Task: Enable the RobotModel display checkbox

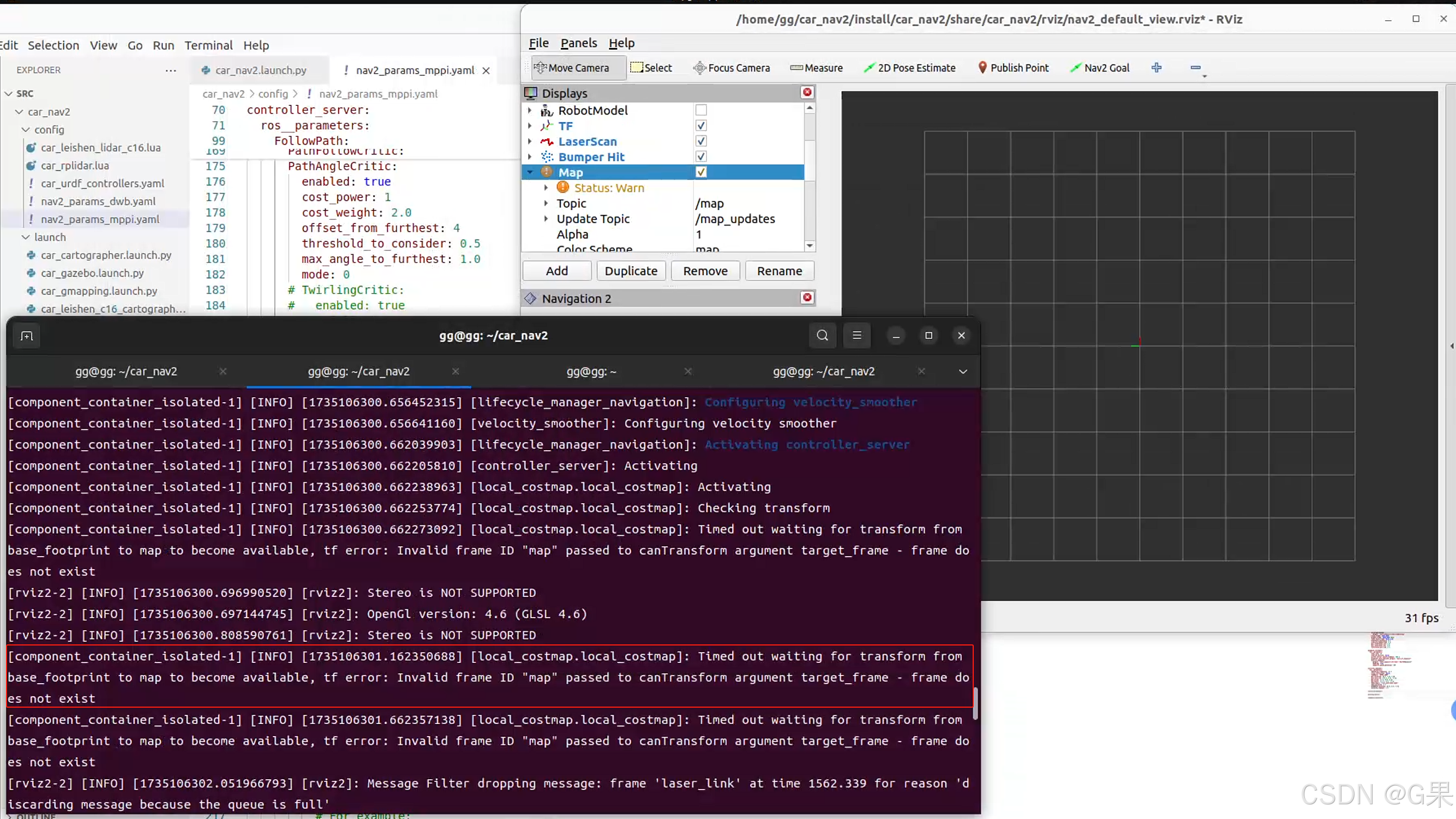Action: coord(701,110)
